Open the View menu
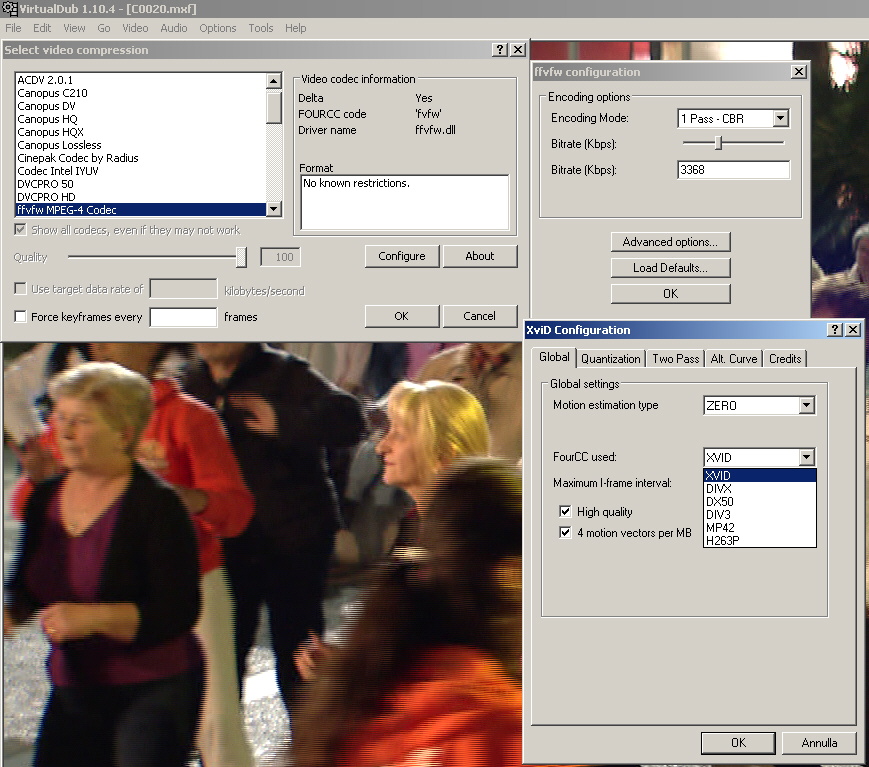Viewport: 869px width, 767px height. point(74,28)
